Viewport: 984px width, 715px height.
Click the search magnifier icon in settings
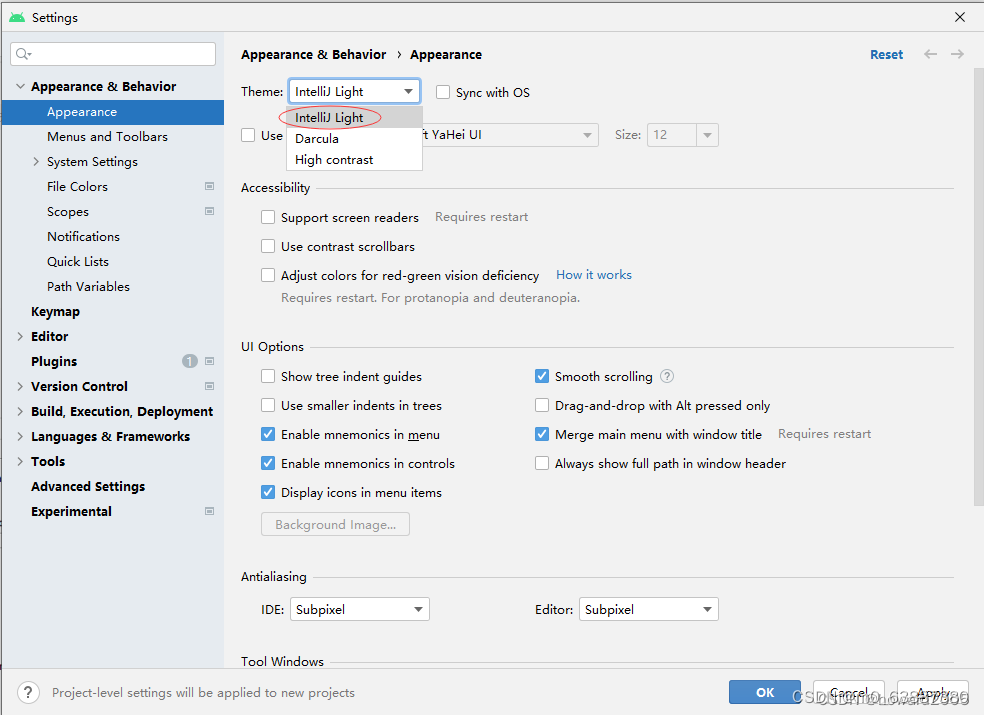pyautogui.click(x=23, y=54)
